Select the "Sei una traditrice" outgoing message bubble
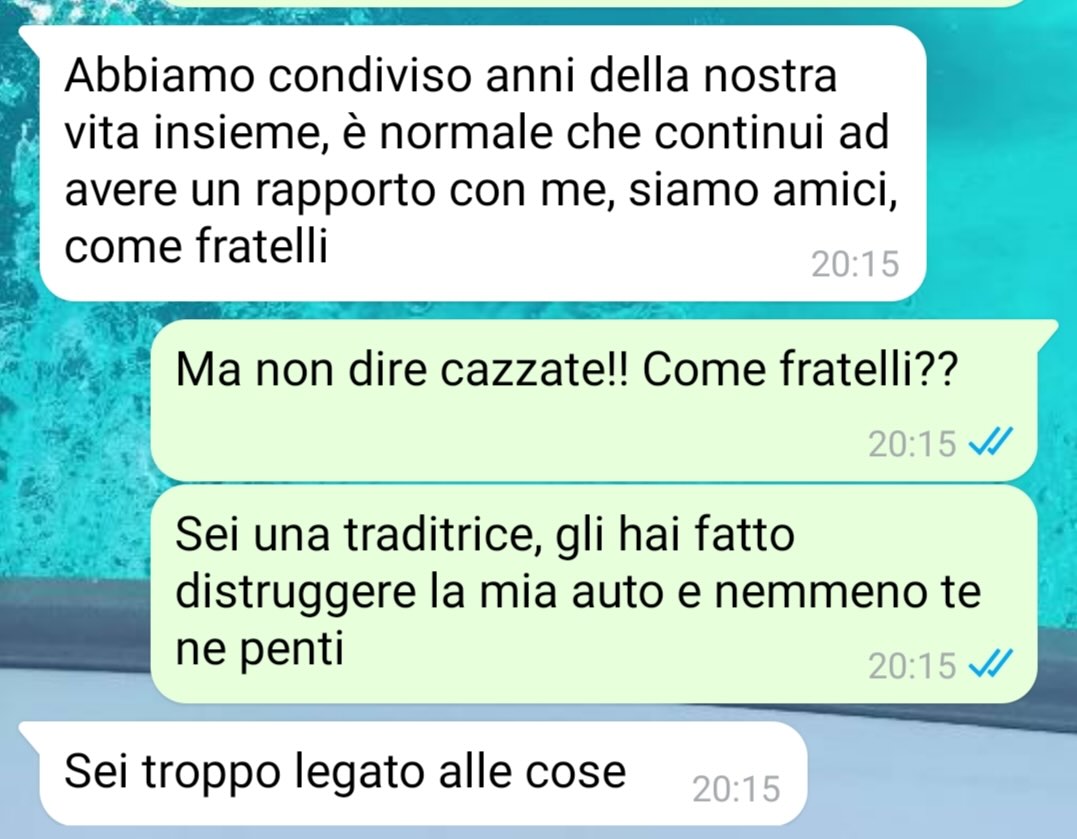Screen dimensions: 1077x839 (593, 594)
